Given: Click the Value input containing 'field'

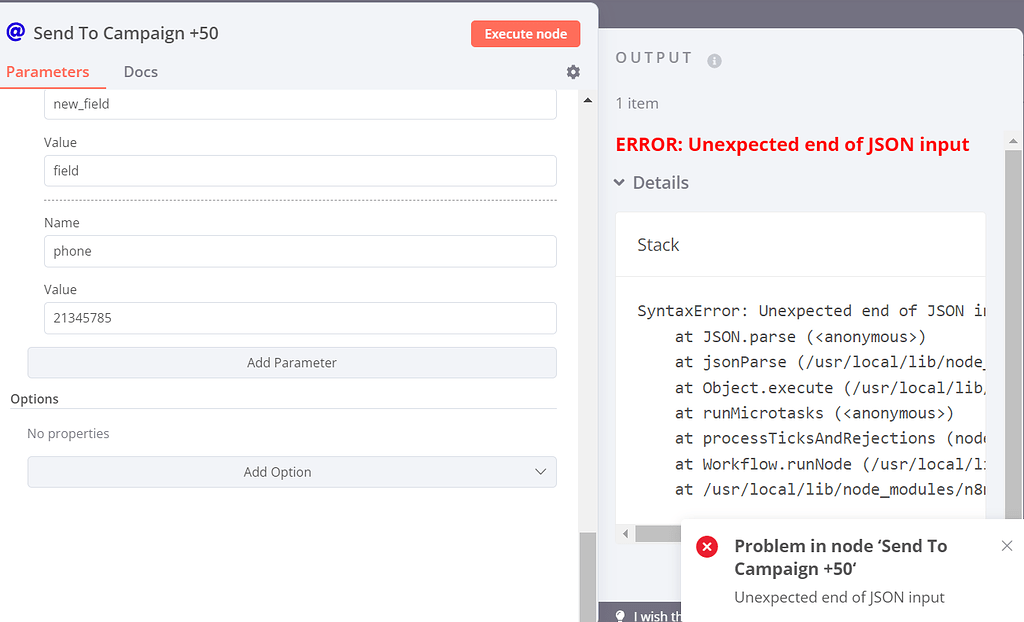Looking at the screenshot, I should click(300, 171).
